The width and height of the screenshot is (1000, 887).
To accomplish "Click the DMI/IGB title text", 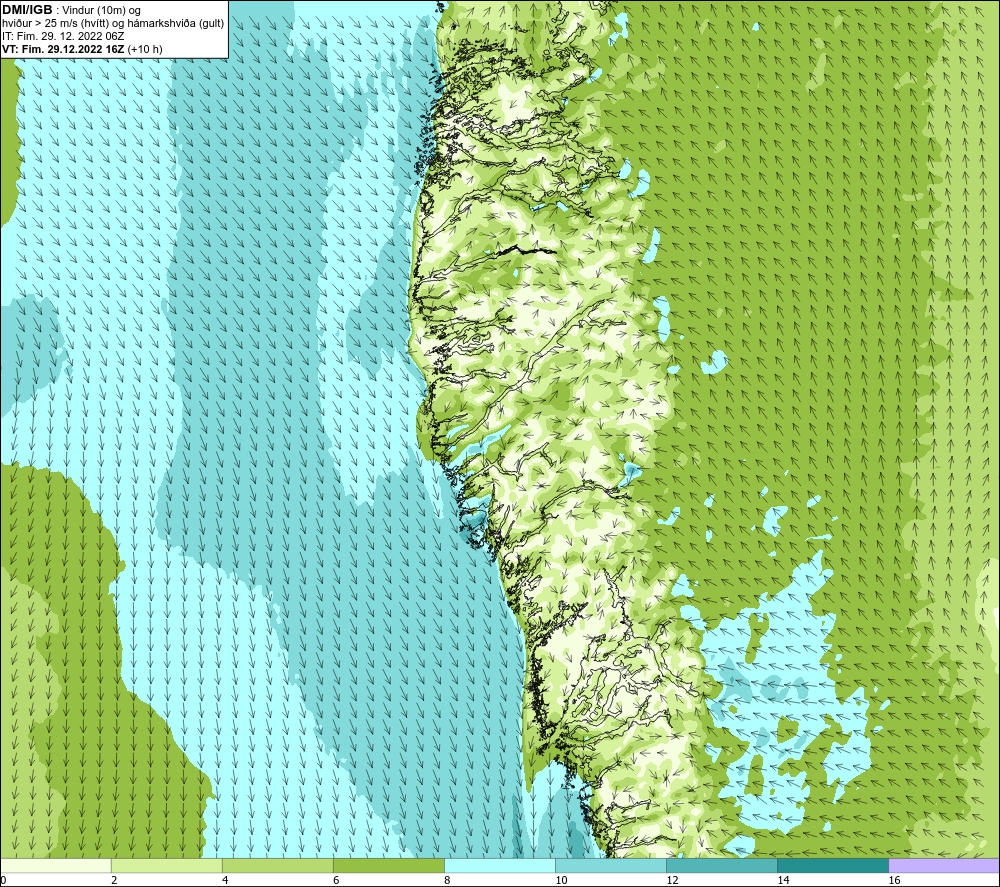I will click(x=27, y=10).
